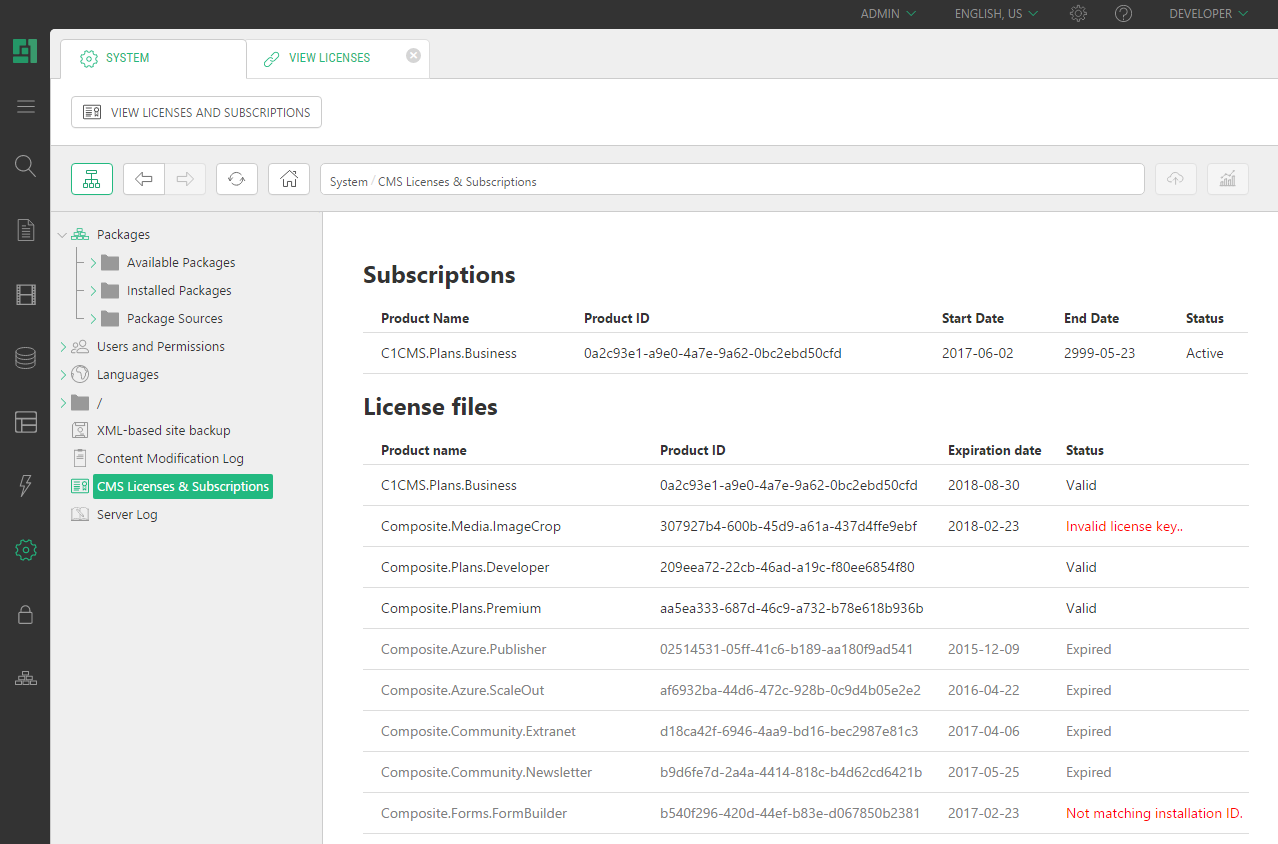Viewport: 1278px width, 844px height.
Task: Open the Functions lightning bolt icon
Action: tap(25, 486)
